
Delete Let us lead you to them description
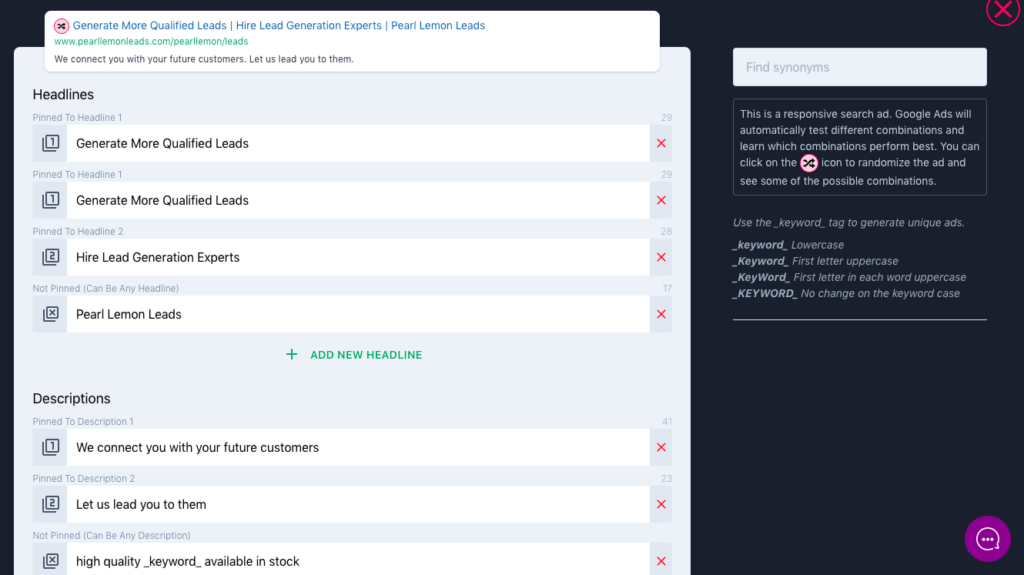(661, 504)
